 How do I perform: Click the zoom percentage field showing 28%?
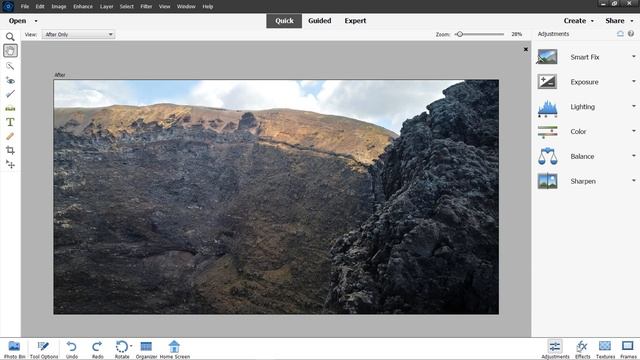(517, 34)
